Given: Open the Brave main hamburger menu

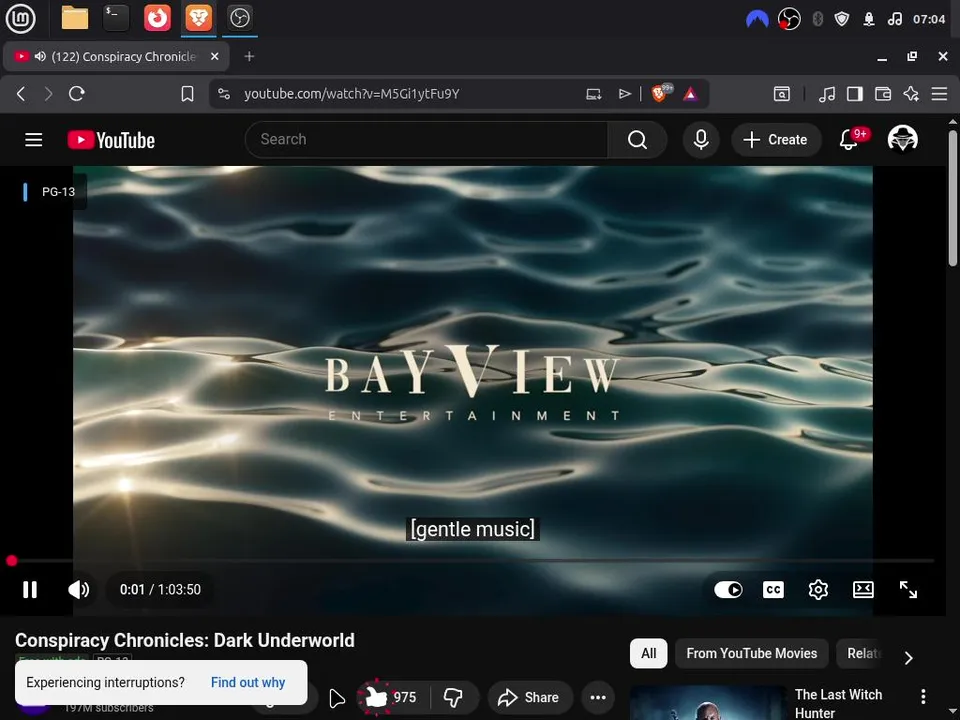Looking at the screenshot, I should 939,94.
